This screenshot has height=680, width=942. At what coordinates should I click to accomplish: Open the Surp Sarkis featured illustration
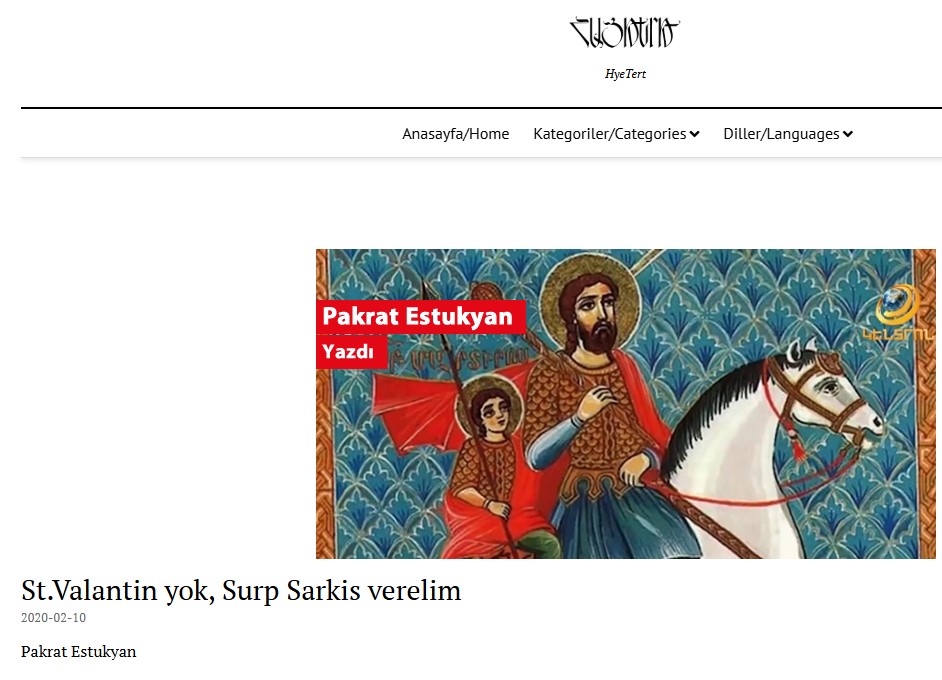[625, 404]
